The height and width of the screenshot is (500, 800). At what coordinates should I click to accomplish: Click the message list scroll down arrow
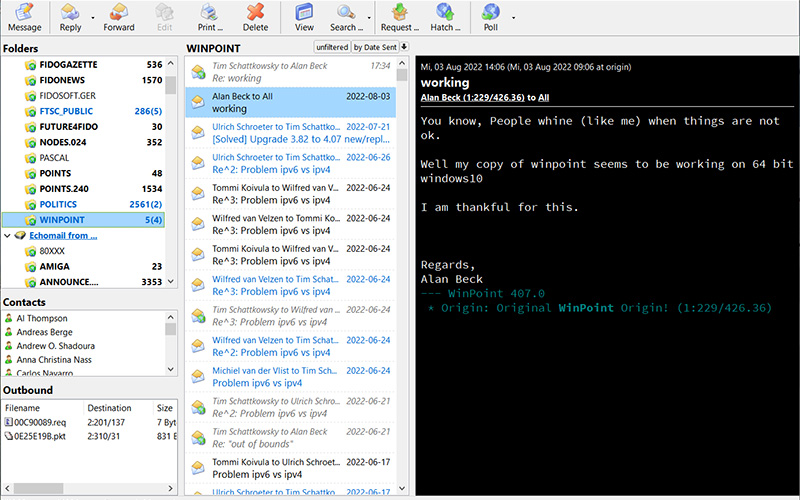(x=402, y=488)
